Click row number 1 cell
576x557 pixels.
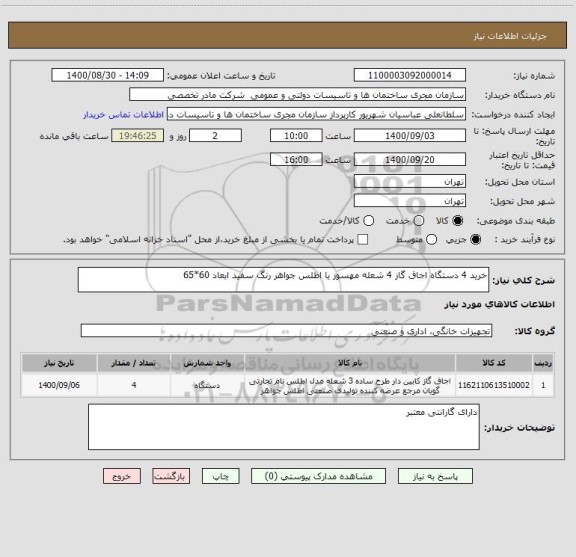tap(543, 385)
